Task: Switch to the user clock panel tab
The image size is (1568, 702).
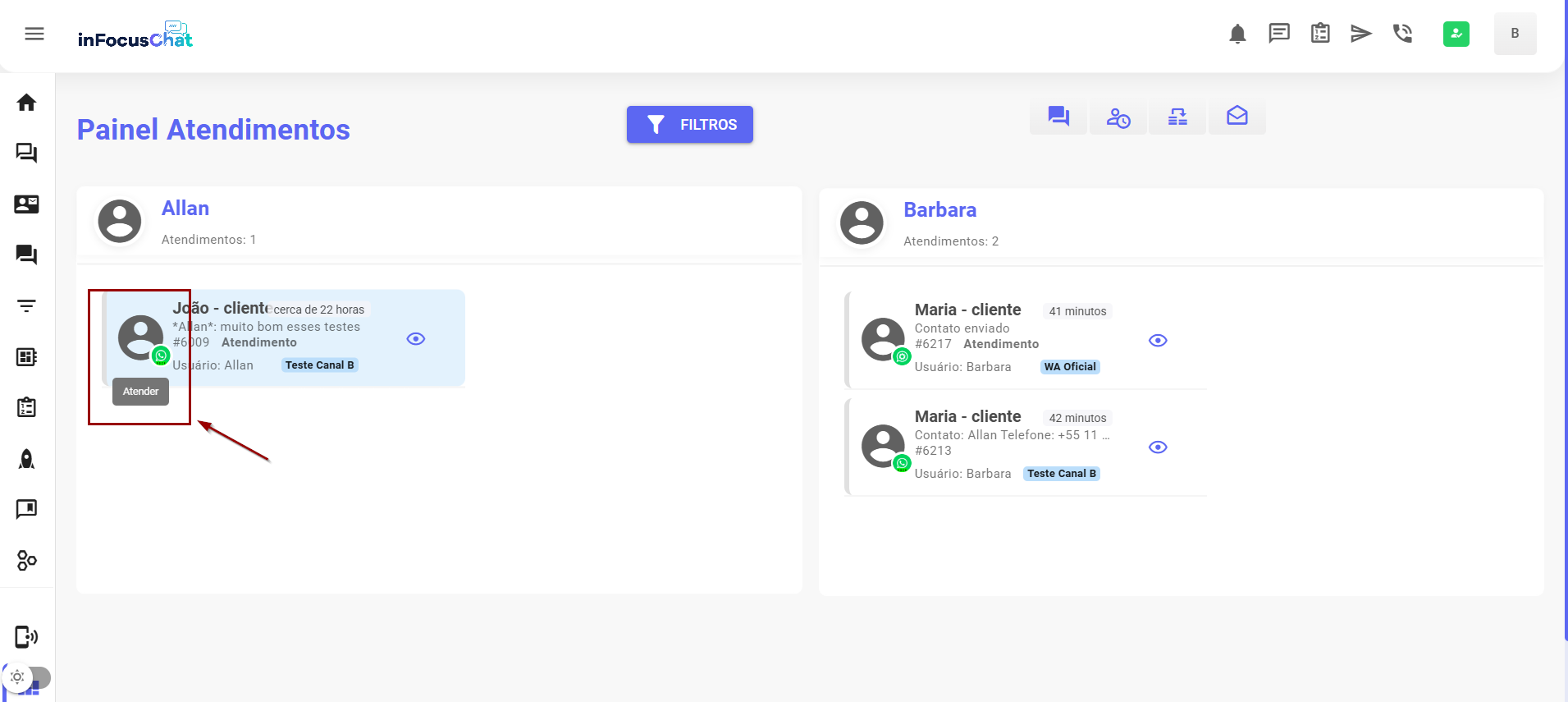Action: tap(1118, 117)
